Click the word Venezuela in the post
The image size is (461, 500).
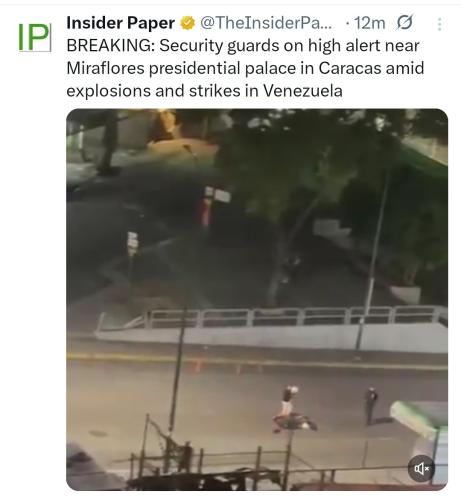(x=303, y=91)
